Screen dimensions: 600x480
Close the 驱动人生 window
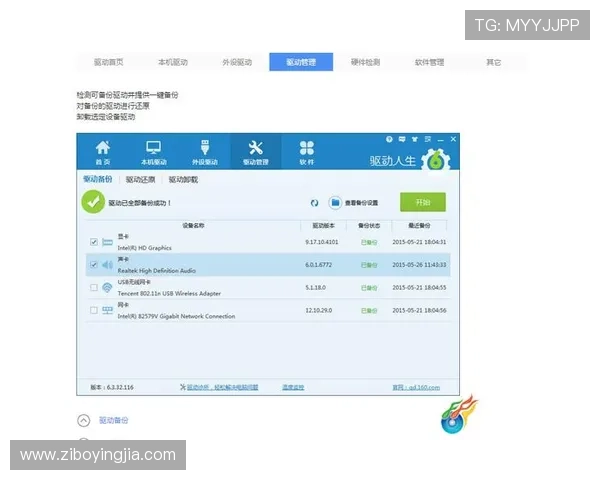click(453, 139)
